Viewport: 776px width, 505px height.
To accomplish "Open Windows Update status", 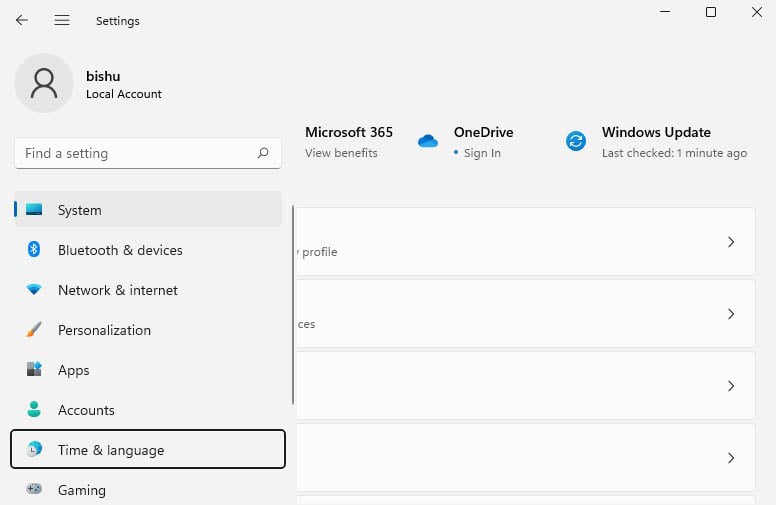I will [x=656, y=142].
